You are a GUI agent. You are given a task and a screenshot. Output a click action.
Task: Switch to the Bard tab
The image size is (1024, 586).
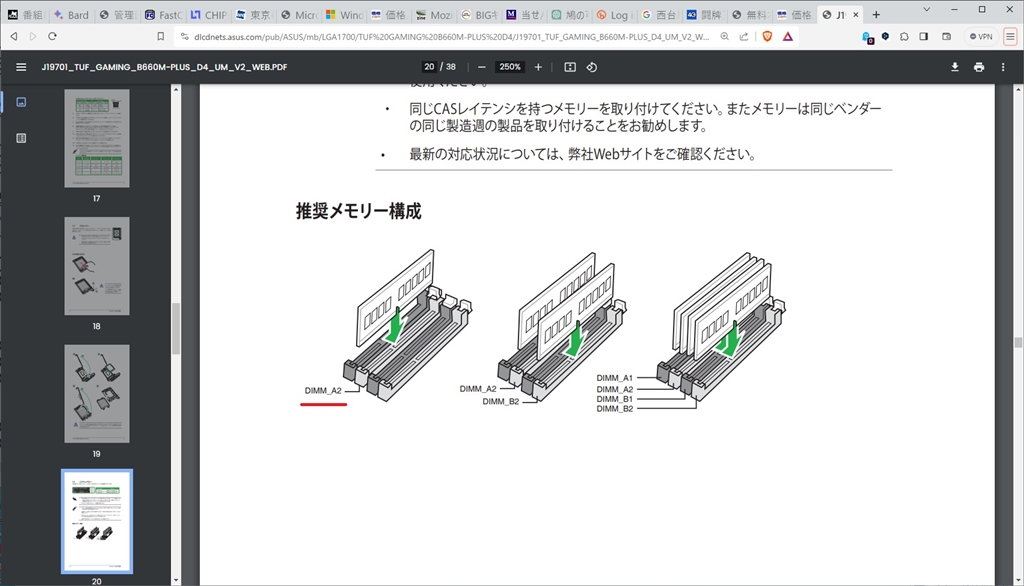[x=71, y=14]
